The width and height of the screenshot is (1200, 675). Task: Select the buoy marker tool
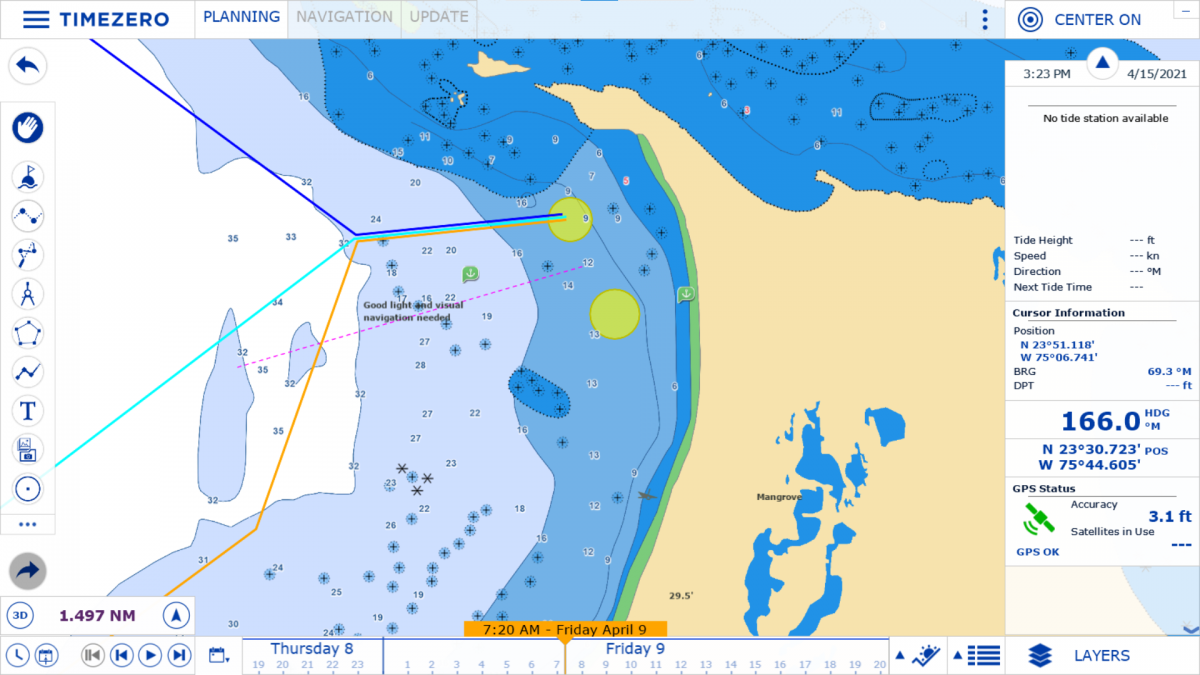pos(28,177)
